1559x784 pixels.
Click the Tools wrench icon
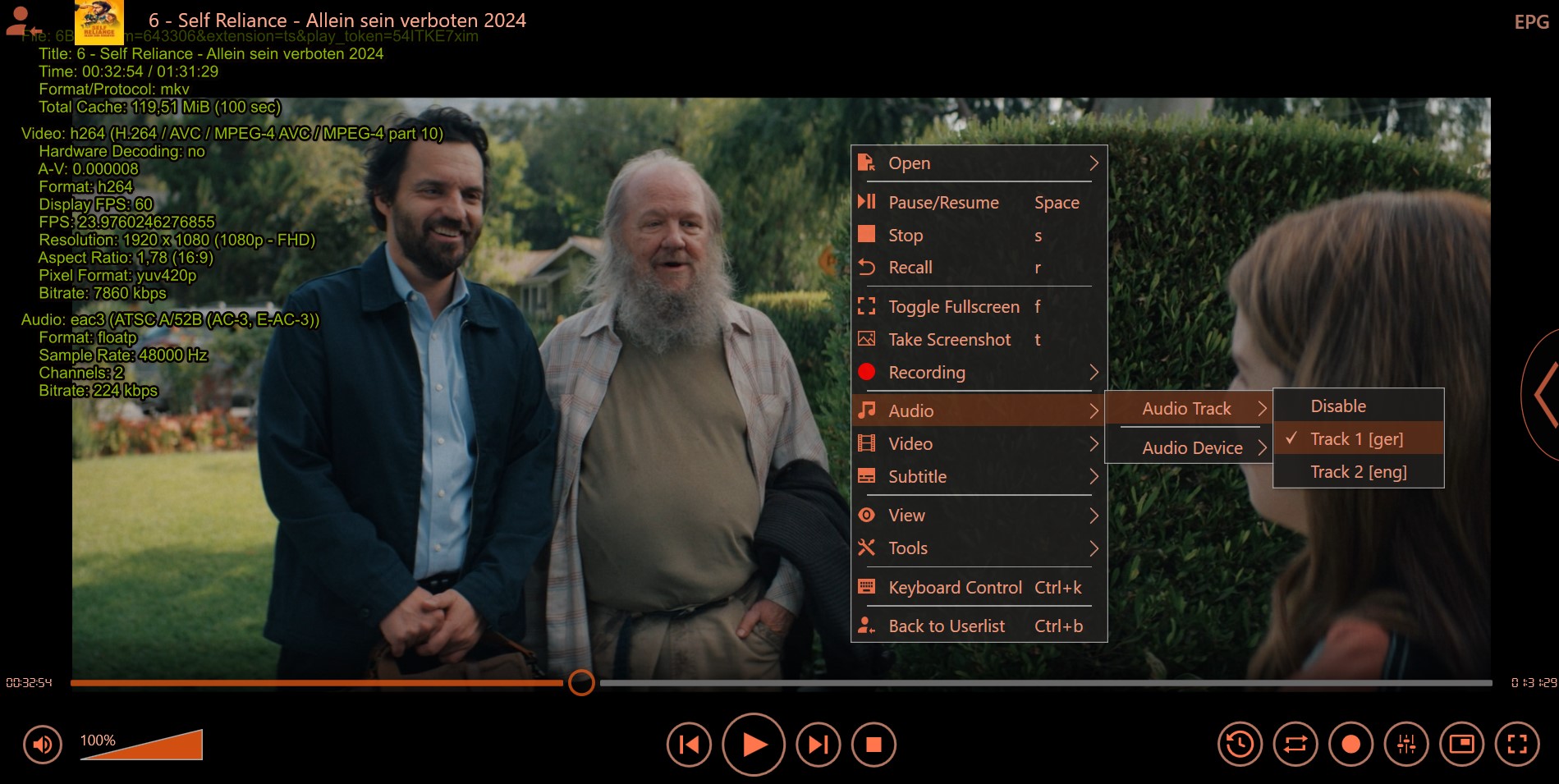pyautogui.click(x=866, y=547)
